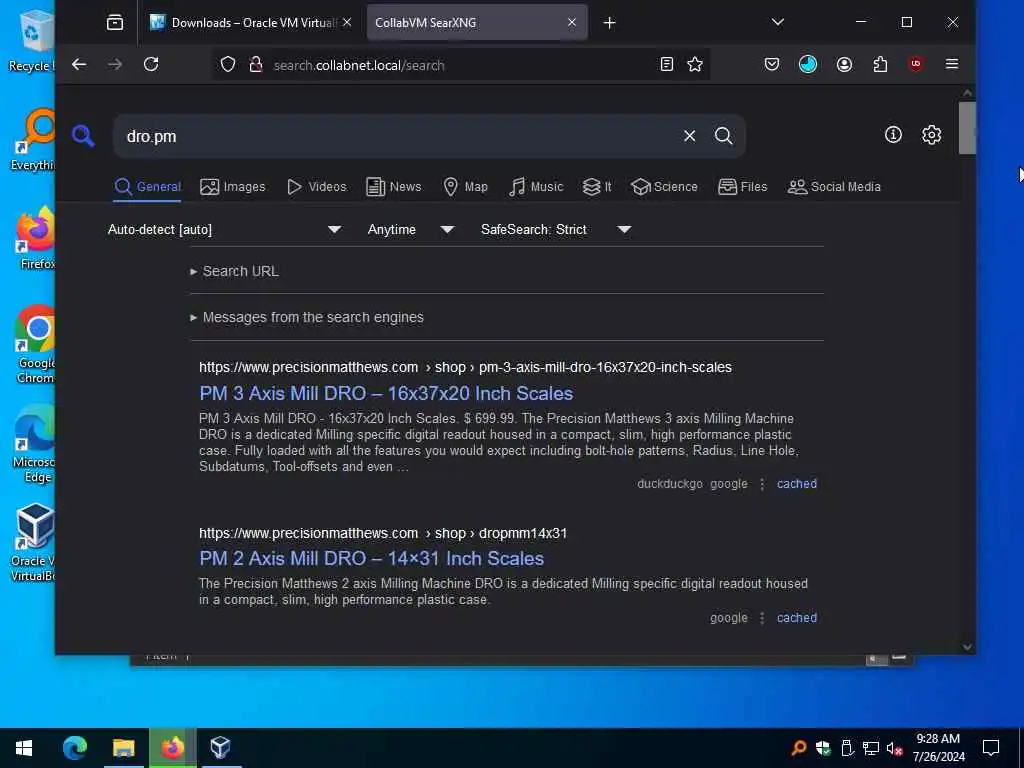The image size is (1024, 768).
Task: Switch to News search category
Action: 394,187
